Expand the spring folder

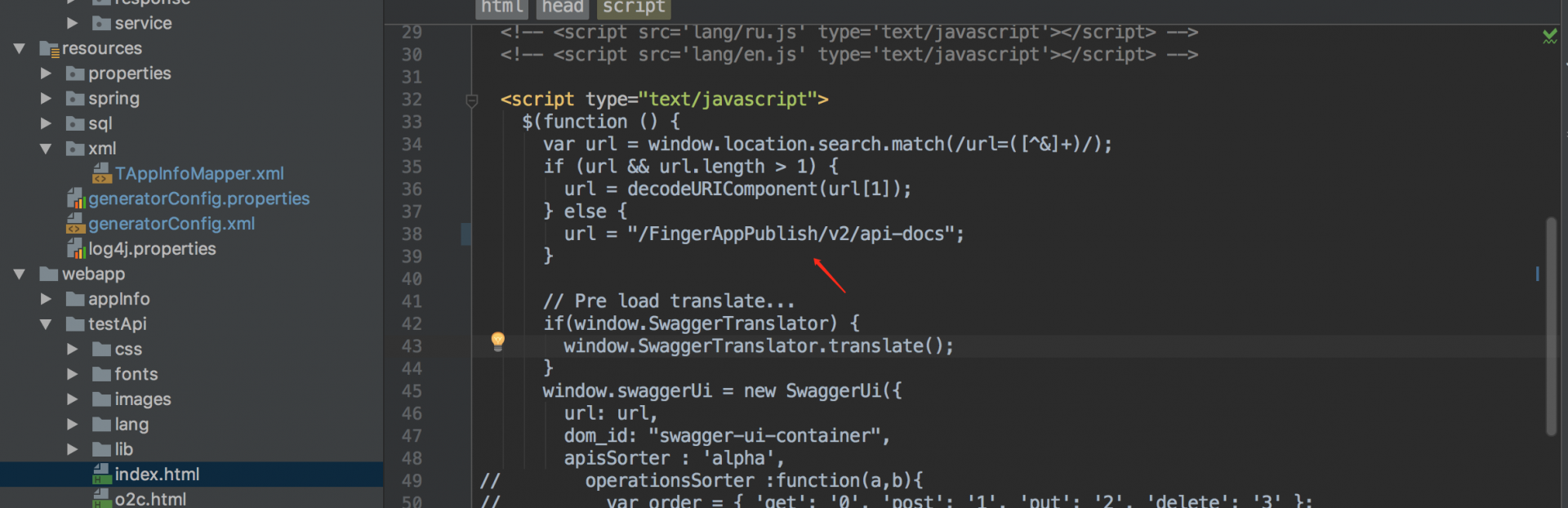46,99
